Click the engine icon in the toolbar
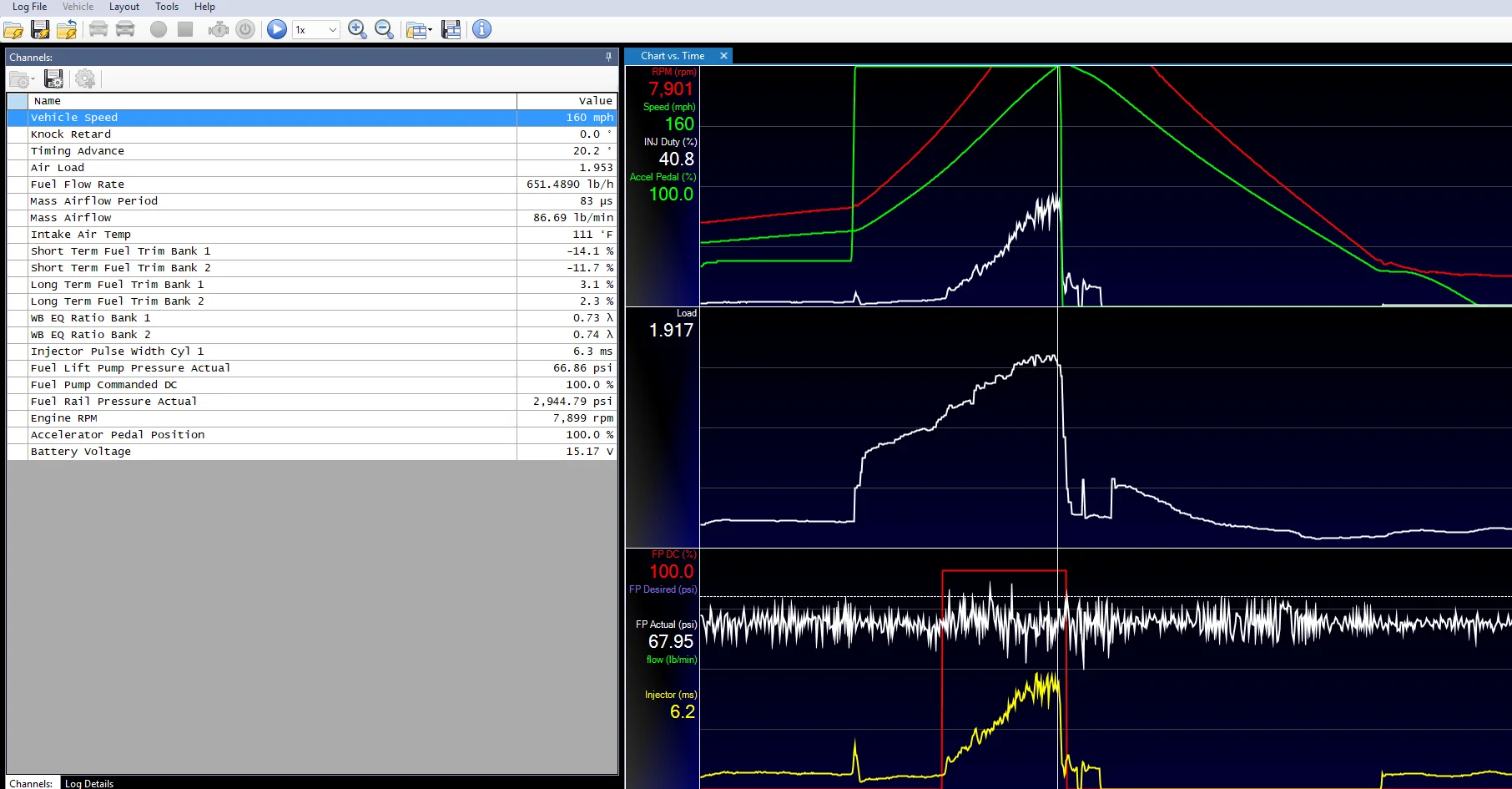1512x789 pixels. (219, 29)
